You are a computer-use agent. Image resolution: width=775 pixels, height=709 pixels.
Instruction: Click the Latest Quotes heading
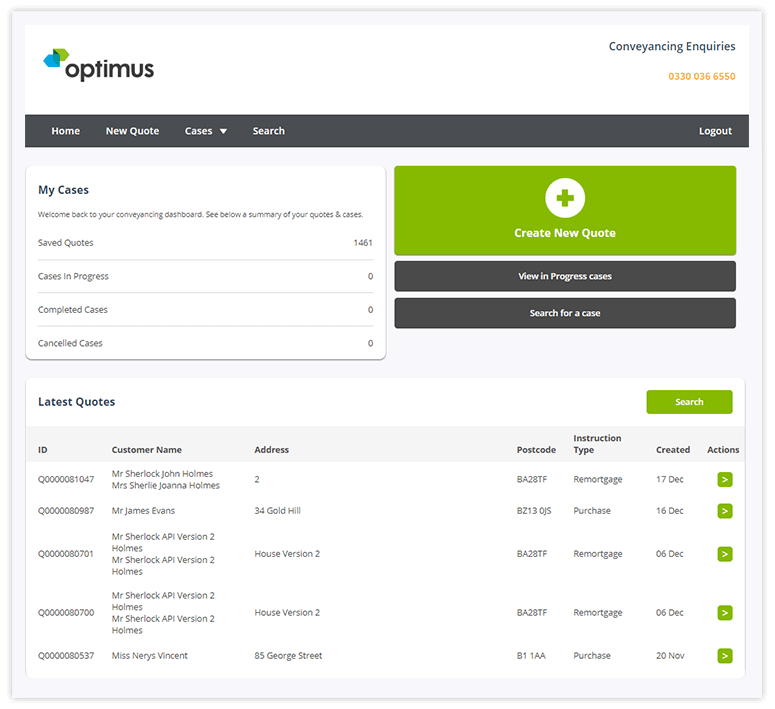coord(77,402)
